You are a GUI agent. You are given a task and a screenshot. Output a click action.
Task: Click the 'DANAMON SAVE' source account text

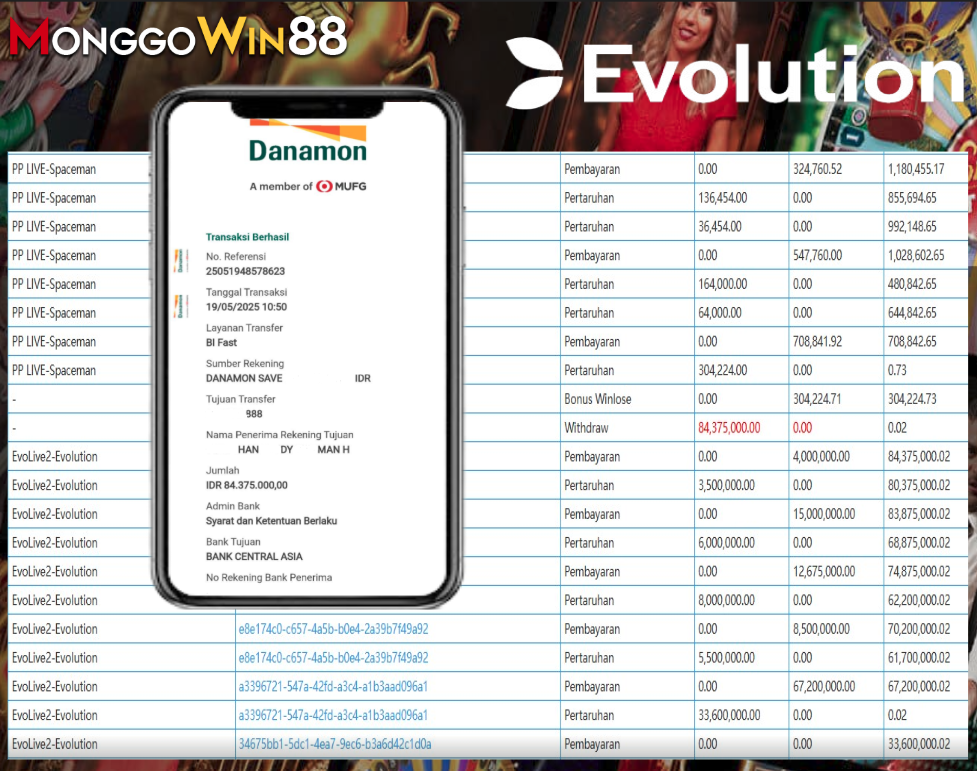[244, 378]
